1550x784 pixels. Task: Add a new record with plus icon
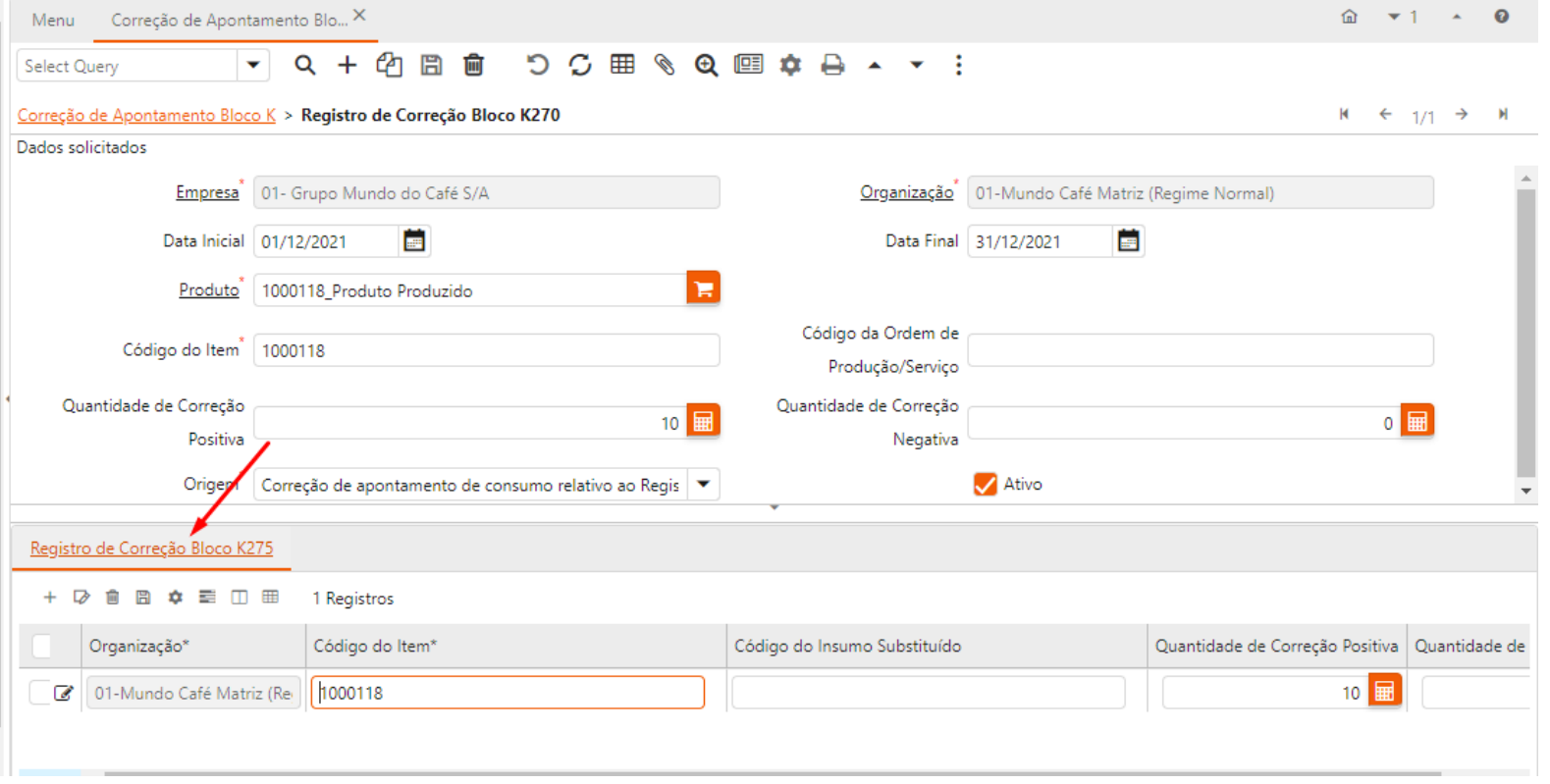347,66
